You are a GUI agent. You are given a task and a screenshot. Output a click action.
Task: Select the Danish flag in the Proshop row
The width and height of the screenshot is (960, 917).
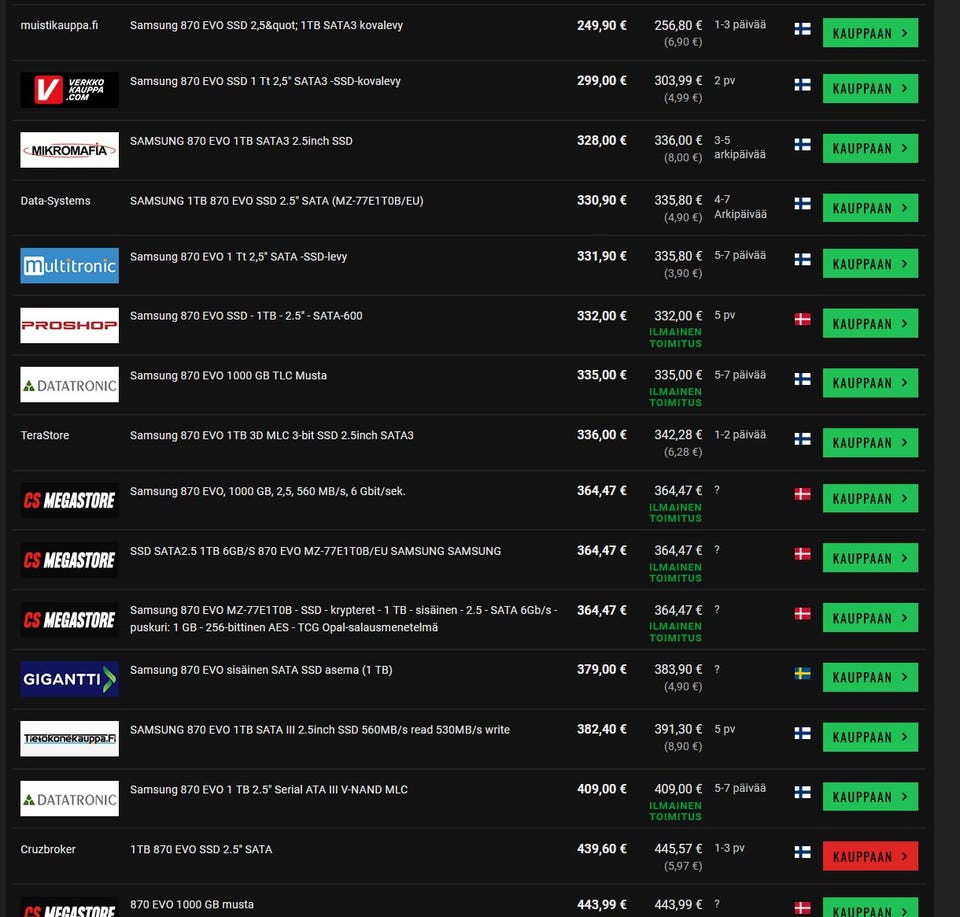point(802,320)
